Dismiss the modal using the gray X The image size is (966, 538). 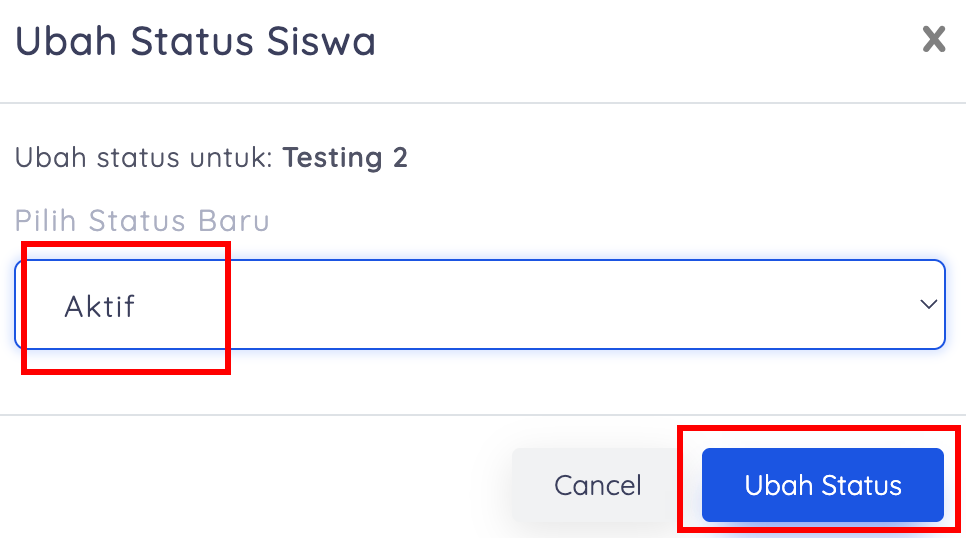click(933, 40)
